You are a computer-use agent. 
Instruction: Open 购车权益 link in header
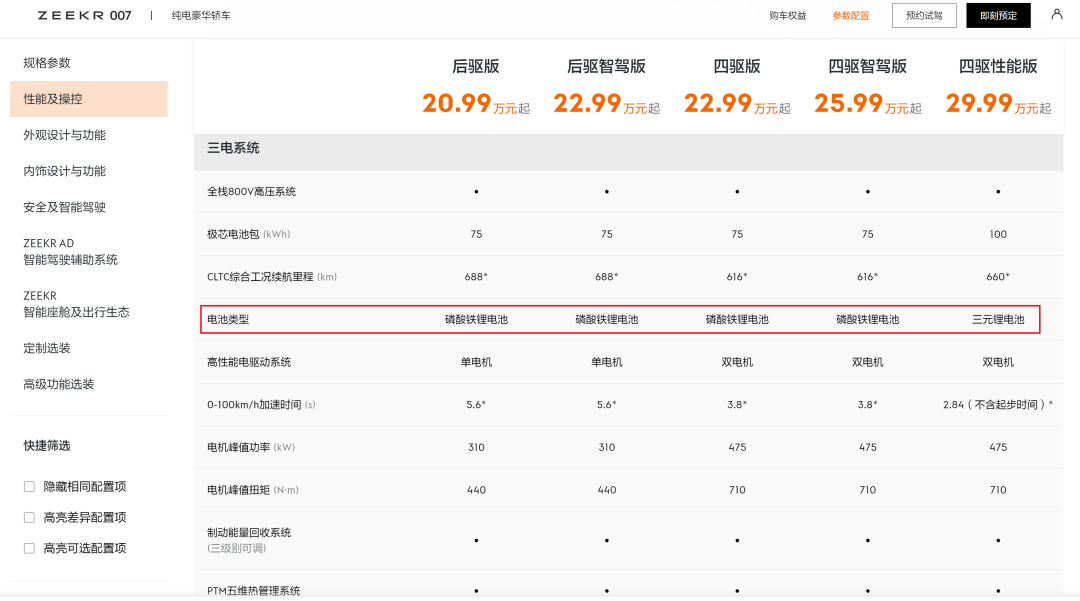787,16
